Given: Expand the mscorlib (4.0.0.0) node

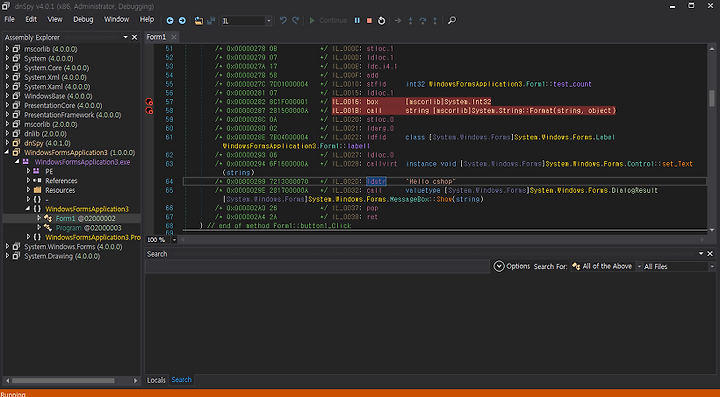Looking at the screenshot, I should [7, 49].
